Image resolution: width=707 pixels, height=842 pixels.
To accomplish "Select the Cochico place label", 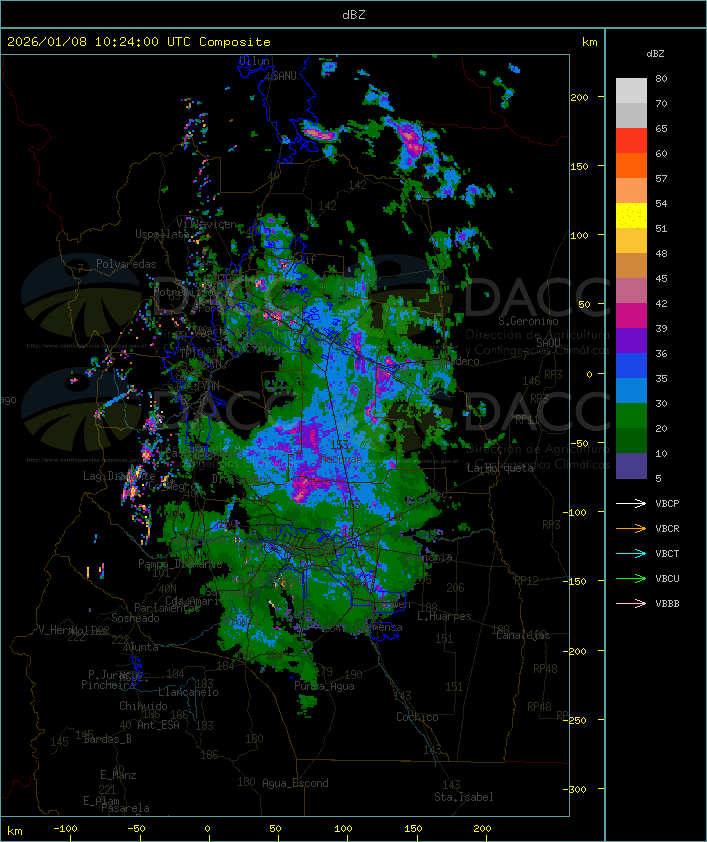I will tap(417, 717).
